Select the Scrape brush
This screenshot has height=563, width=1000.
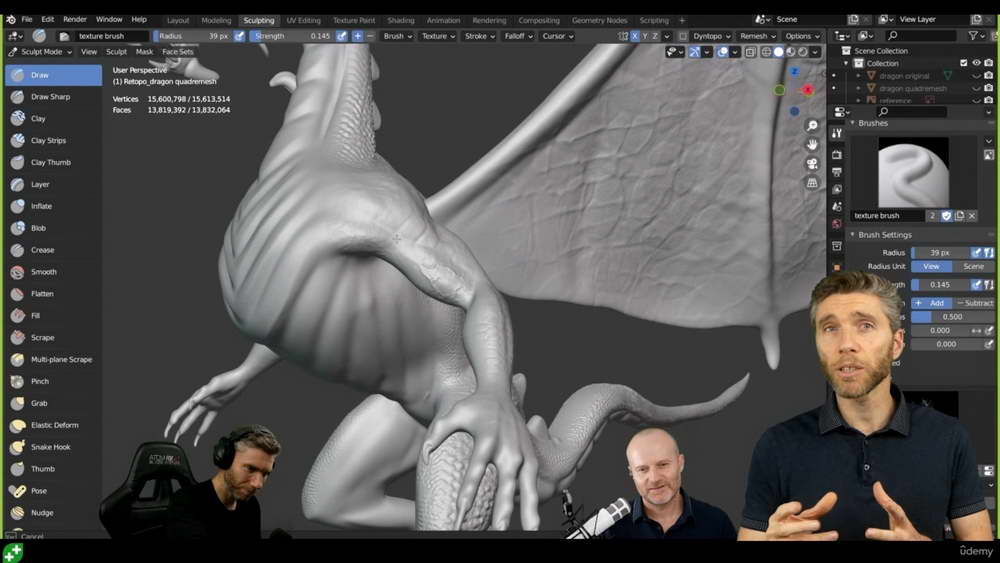pyautogui.click(x=54, y=337)
